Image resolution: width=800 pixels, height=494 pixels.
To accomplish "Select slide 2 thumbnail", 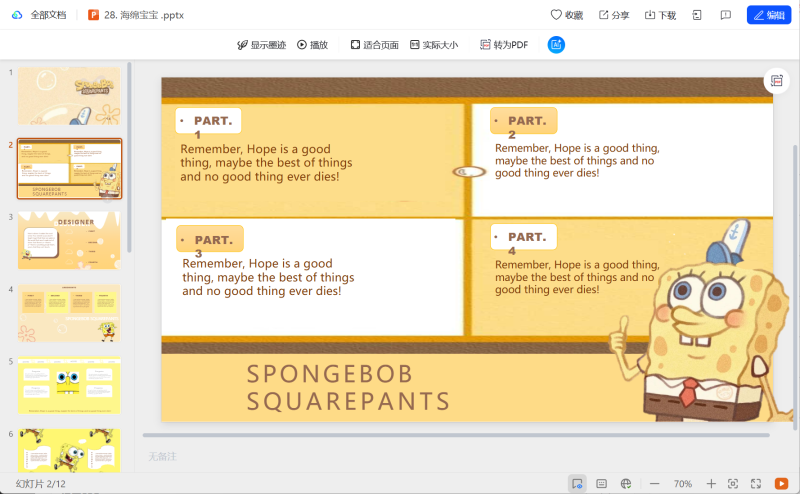I will 69,168.
